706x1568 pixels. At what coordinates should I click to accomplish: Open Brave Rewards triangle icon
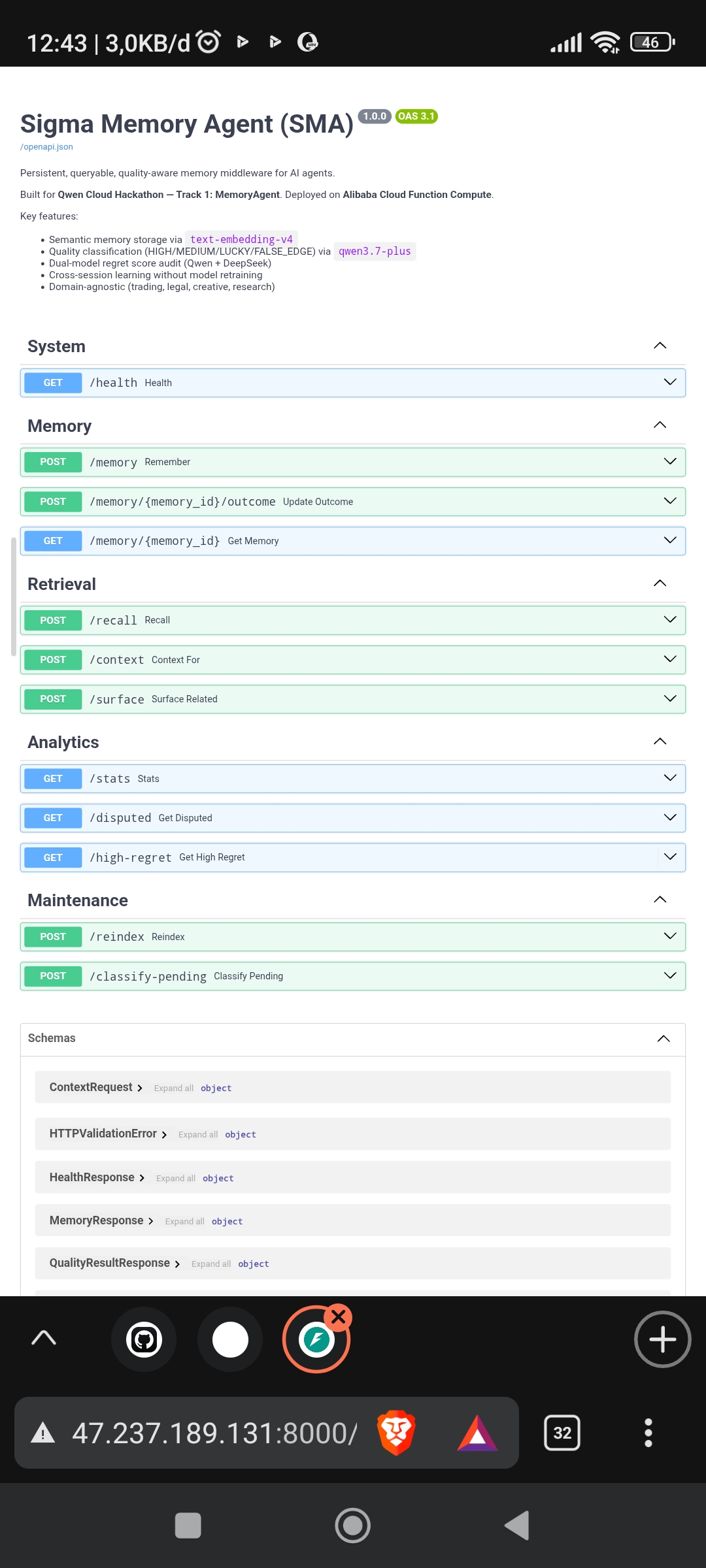click(477, 1433)
